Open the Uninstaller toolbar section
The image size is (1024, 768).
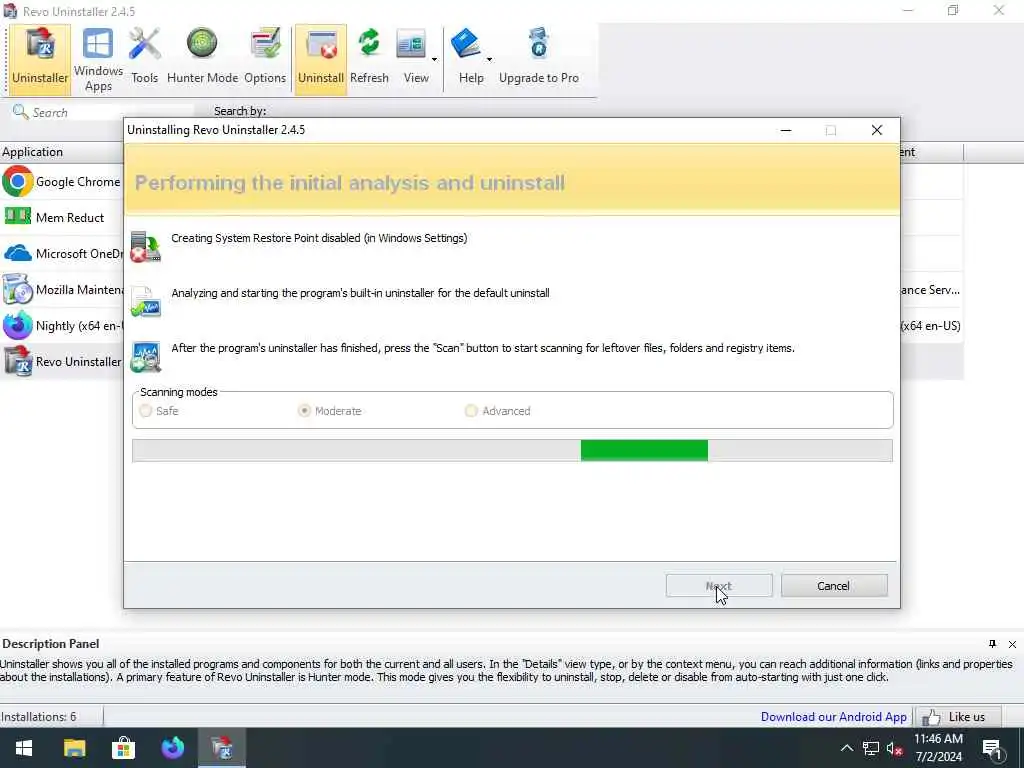tap(40, 59)
